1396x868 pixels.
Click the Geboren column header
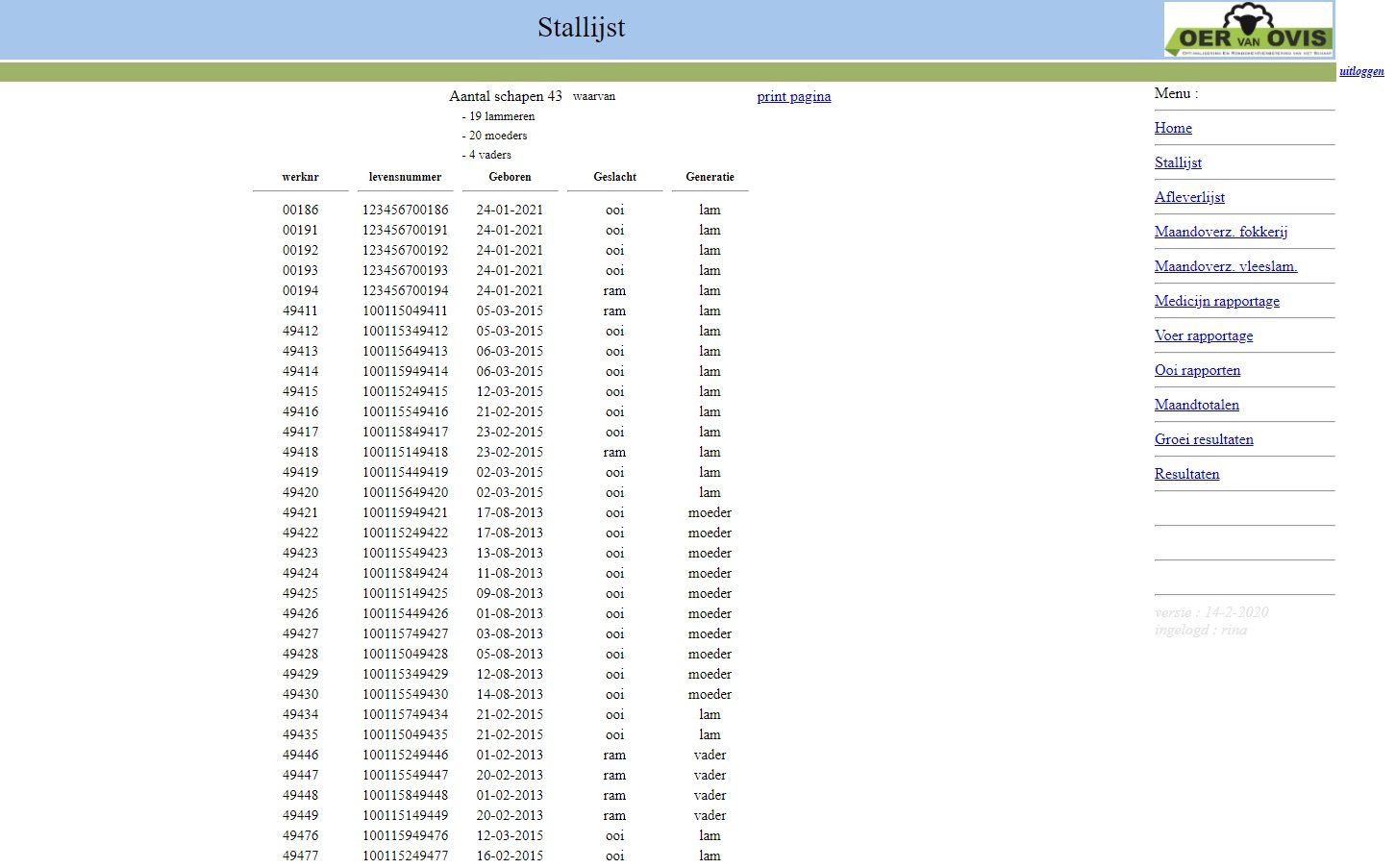510,177
